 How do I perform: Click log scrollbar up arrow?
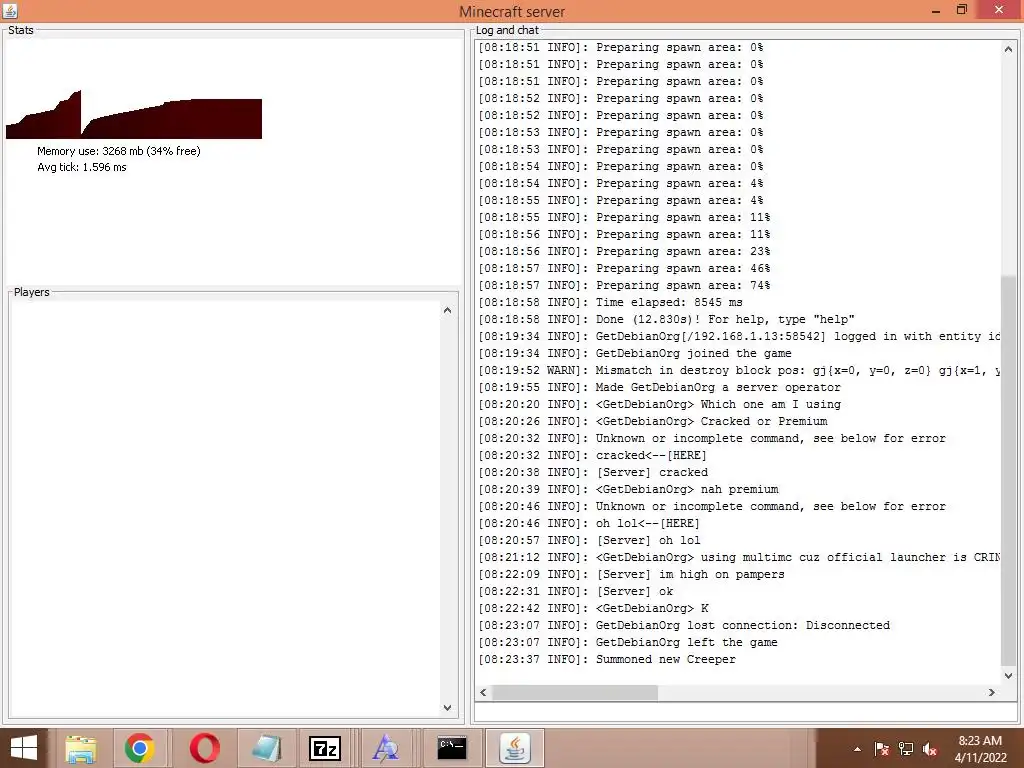pyautogui.click(x=1008, y=49)
